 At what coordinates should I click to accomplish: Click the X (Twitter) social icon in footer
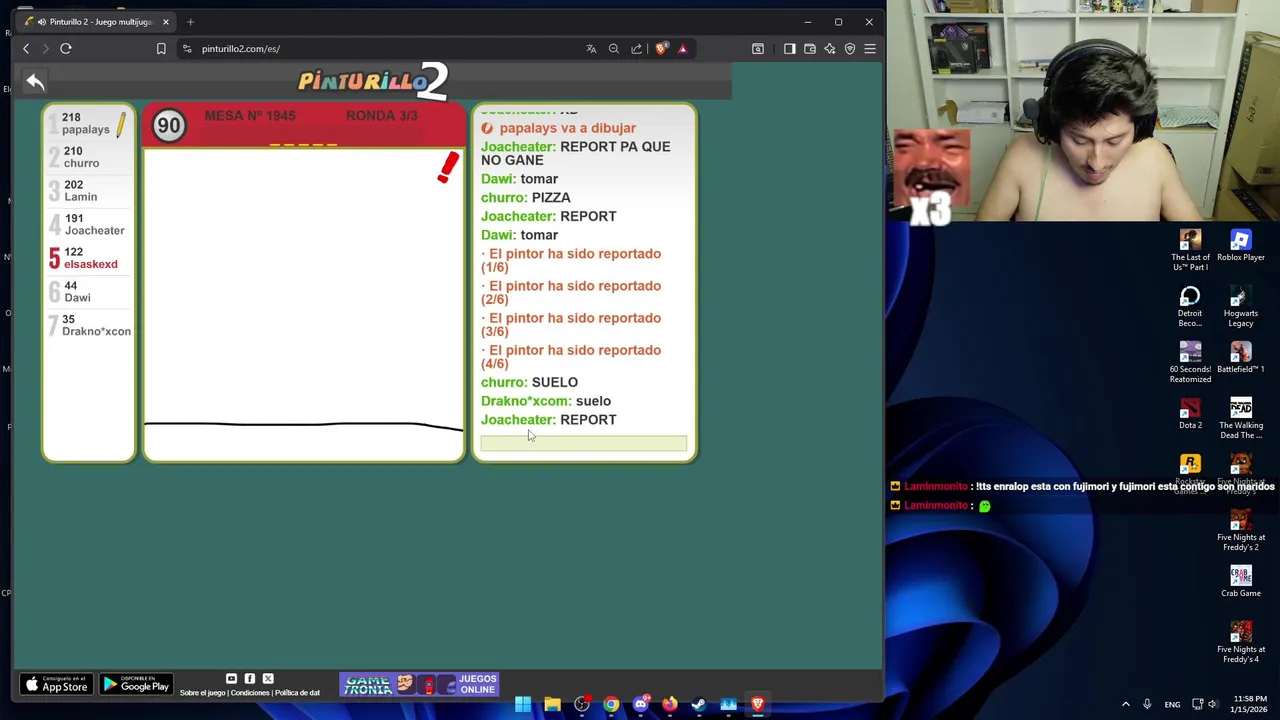point(268,679)
